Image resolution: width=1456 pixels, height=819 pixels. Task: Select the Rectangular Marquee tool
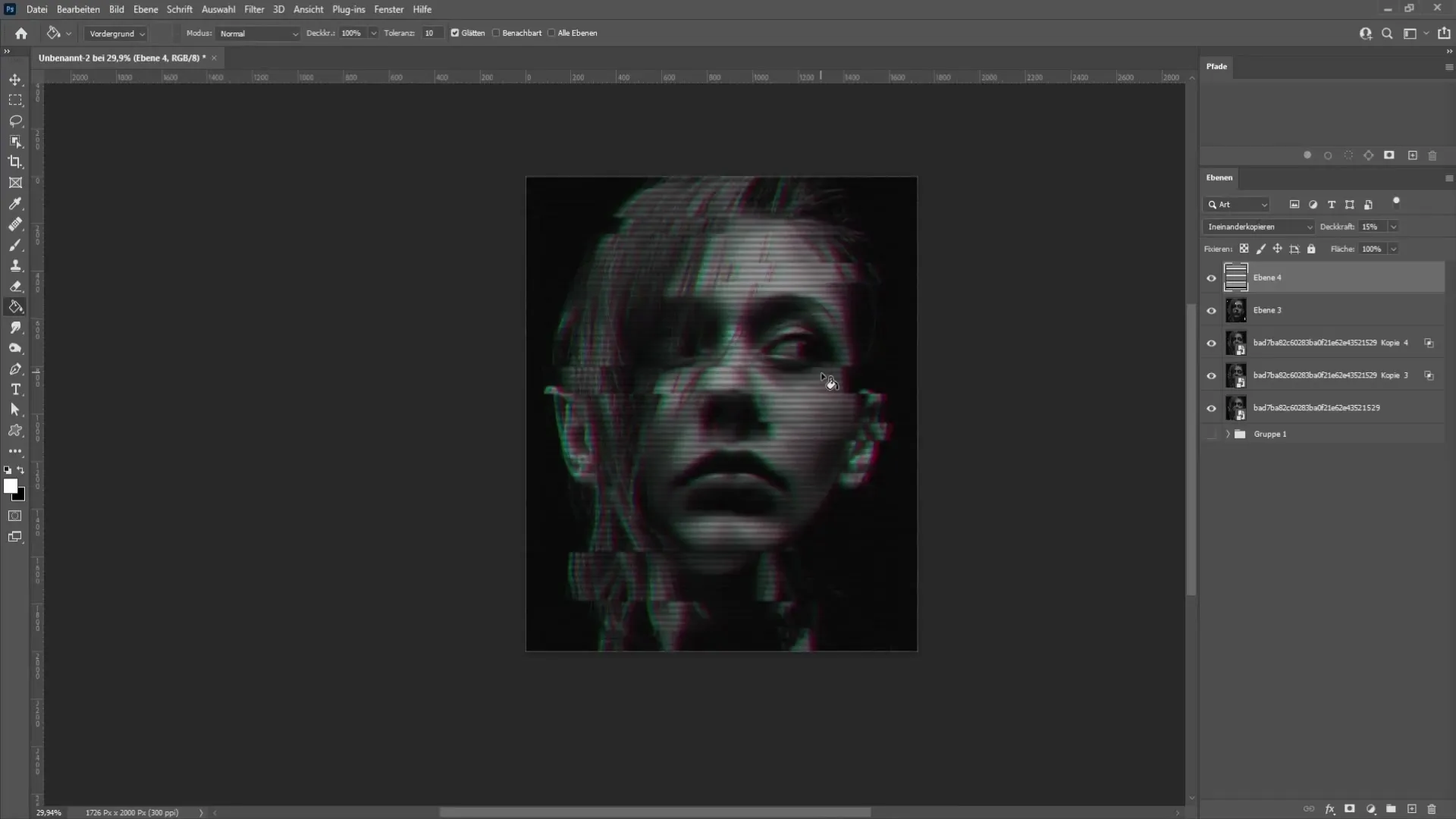click(x=15, y=100)
